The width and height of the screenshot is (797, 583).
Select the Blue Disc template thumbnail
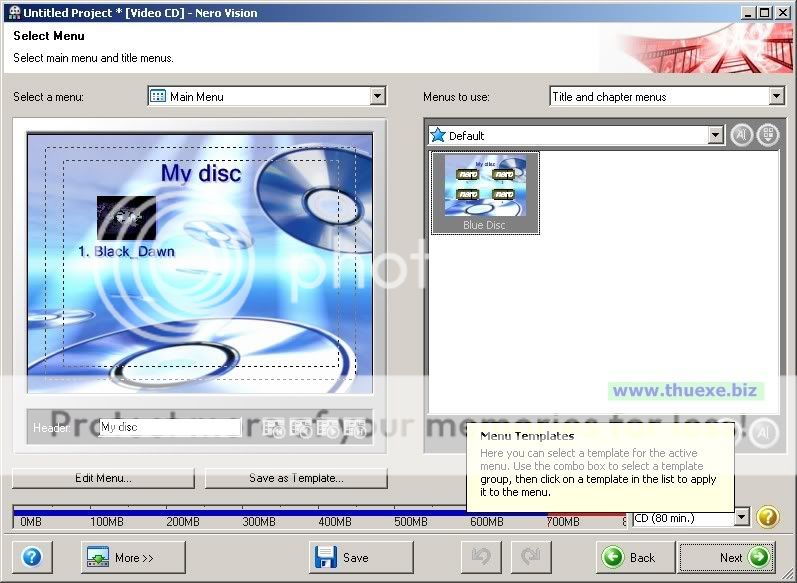(485, 192)
